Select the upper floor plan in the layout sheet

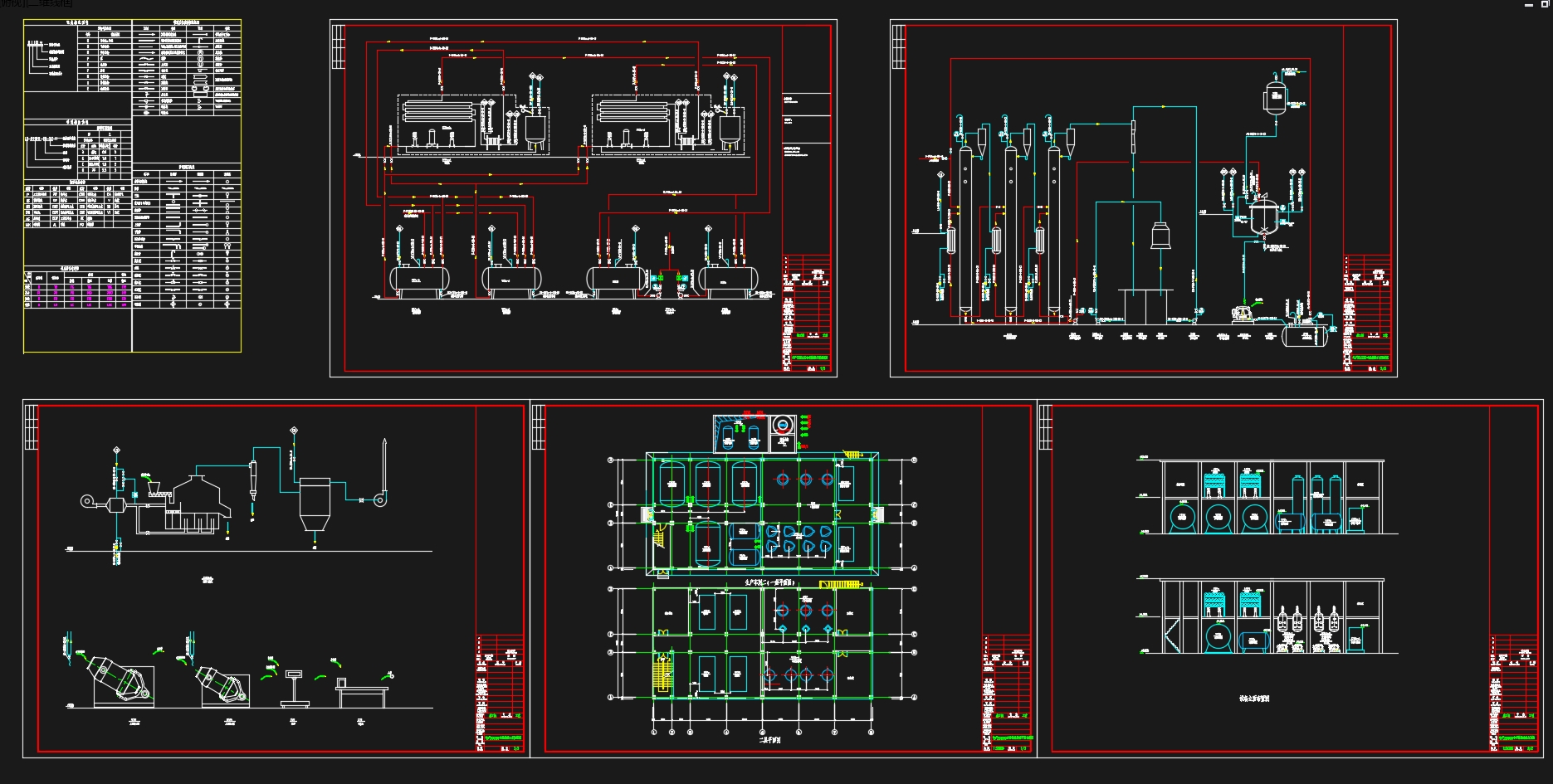[763, 514]
